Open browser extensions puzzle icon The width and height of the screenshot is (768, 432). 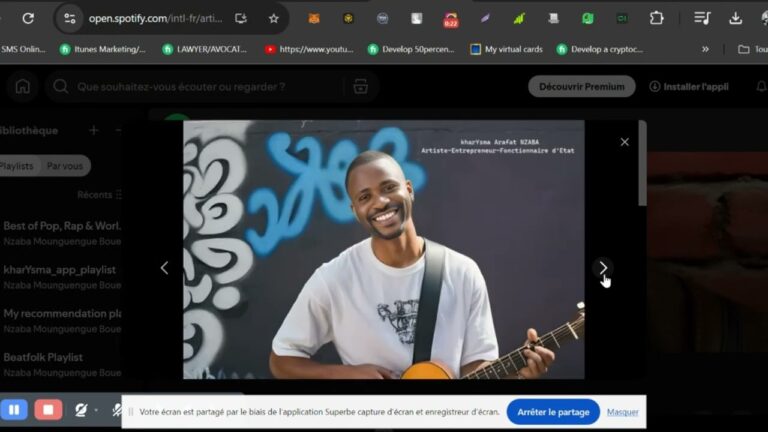(656, 19)
